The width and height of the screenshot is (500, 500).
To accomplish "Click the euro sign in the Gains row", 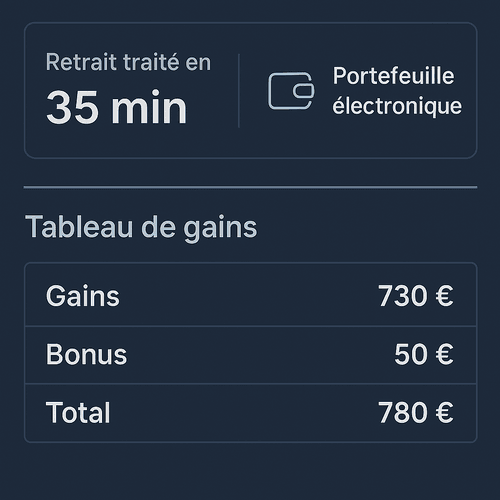I will [444, 296].
